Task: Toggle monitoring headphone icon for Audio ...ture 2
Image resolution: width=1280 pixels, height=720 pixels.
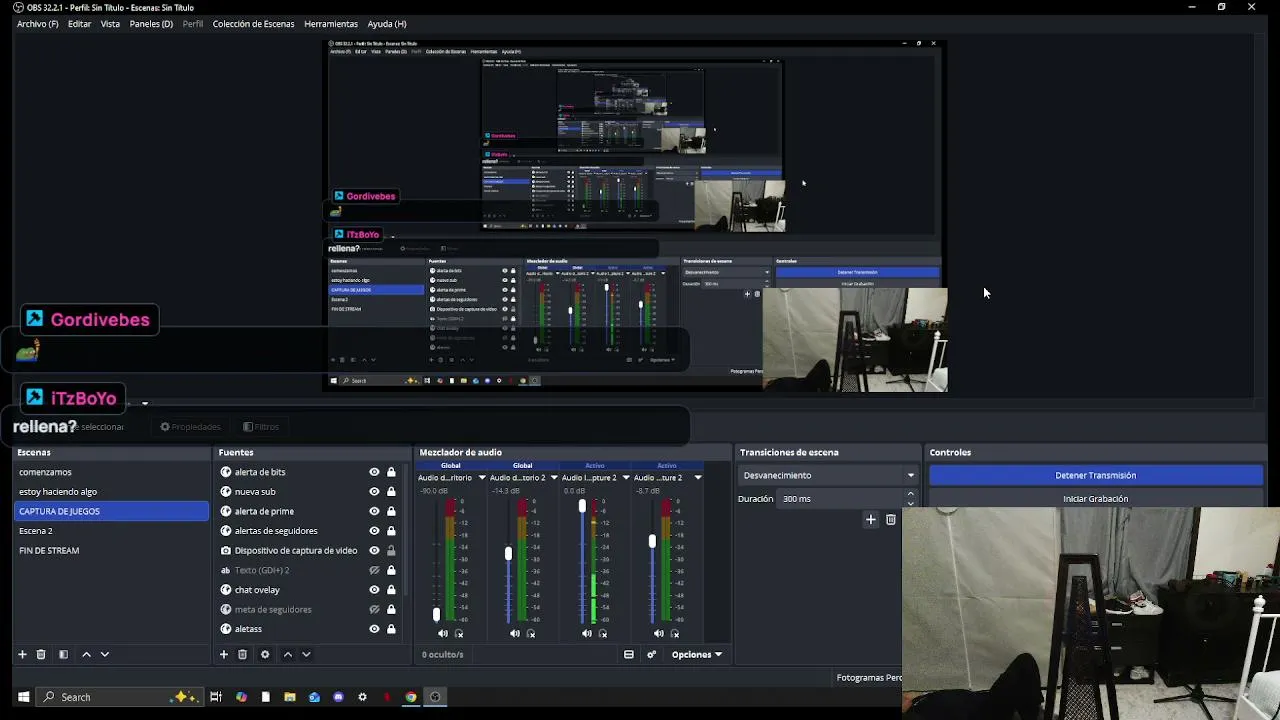Action: click(675, 633)
